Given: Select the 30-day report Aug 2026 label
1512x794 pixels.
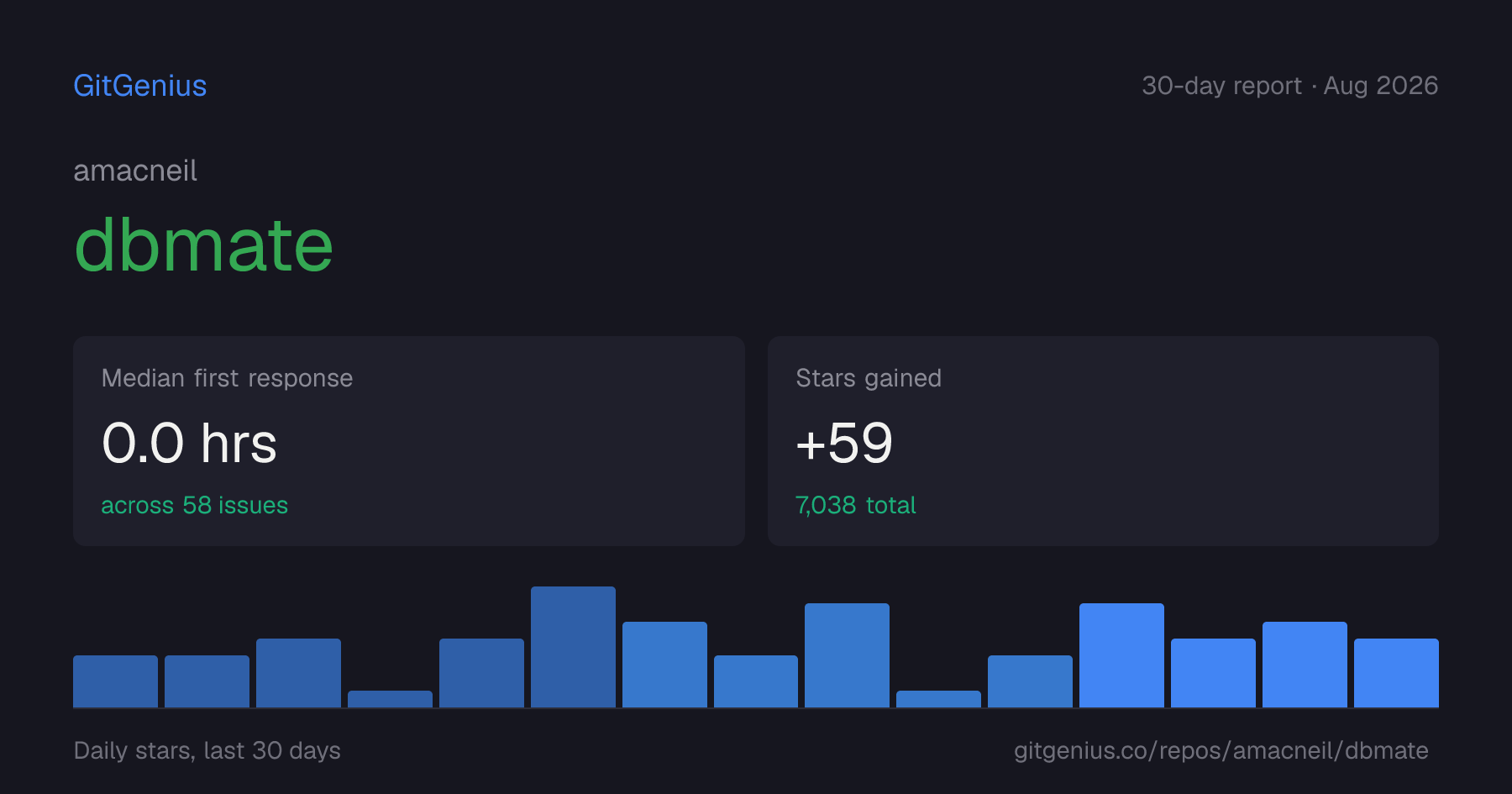Looking at the screenshot, I should tap(1289, 86).
